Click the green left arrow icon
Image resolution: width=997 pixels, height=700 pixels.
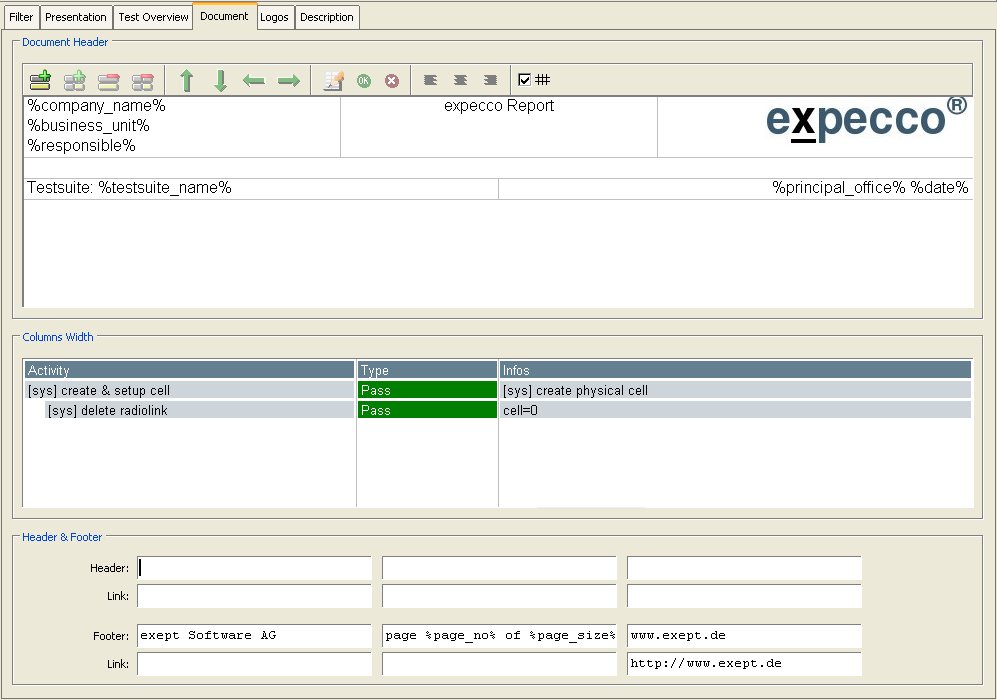click(254, 81)
